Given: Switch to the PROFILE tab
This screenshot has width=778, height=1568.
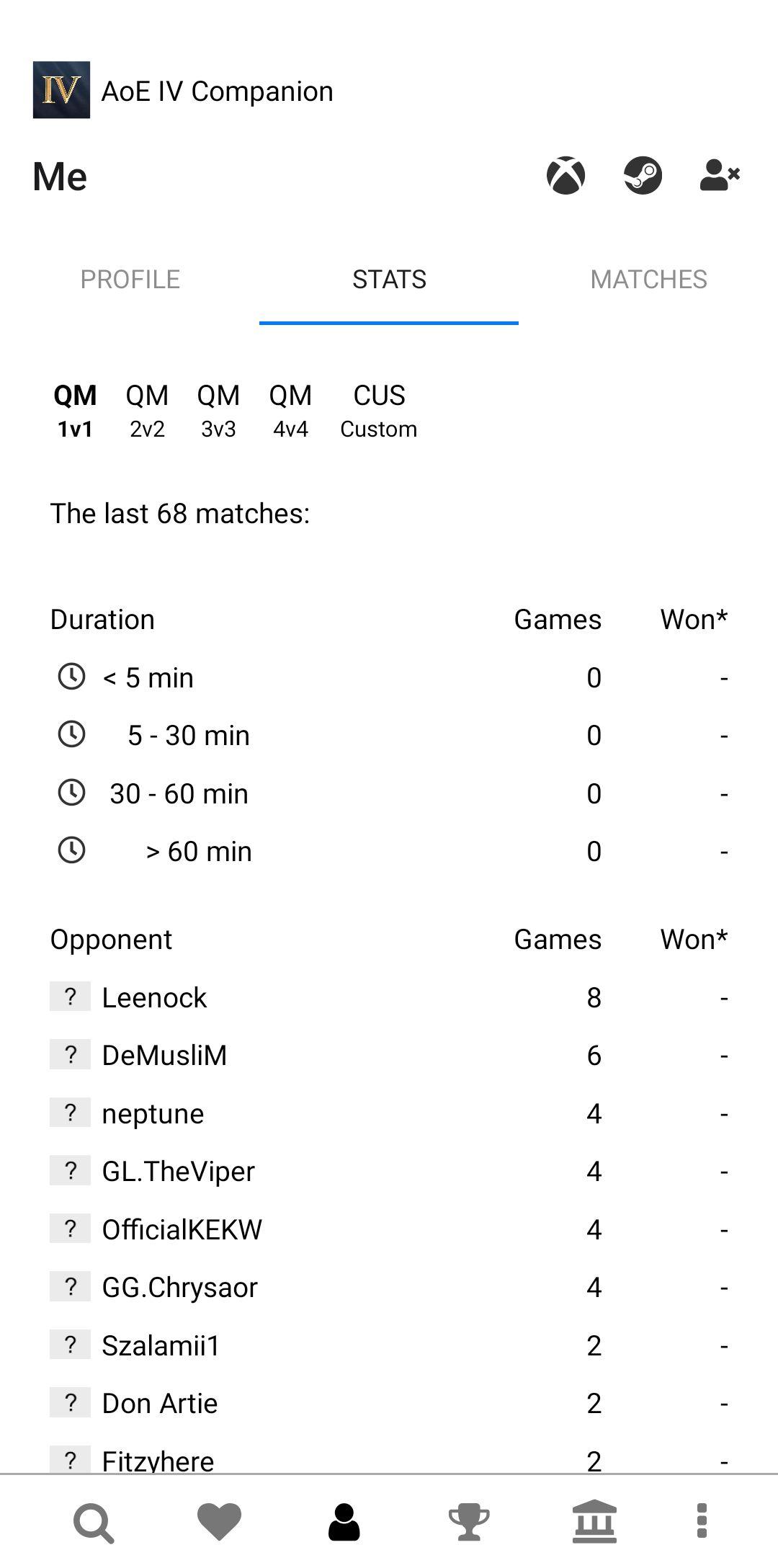Looking at the screenshot, I should [130, 280].
